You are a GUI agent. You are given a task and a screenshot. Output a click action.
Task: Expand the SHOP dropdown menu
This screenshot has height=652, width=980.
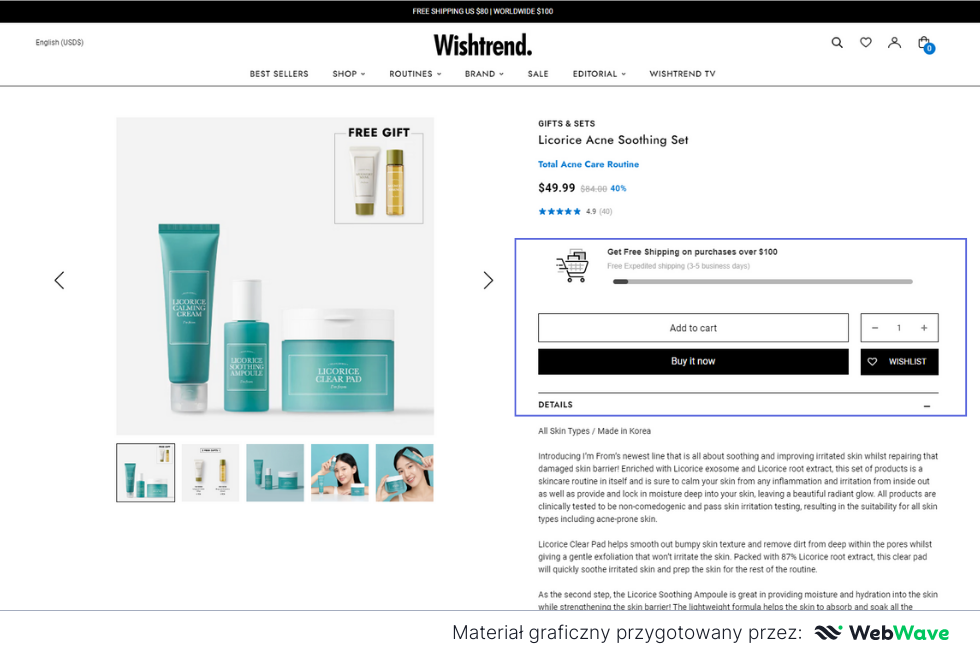coord(349,74)
